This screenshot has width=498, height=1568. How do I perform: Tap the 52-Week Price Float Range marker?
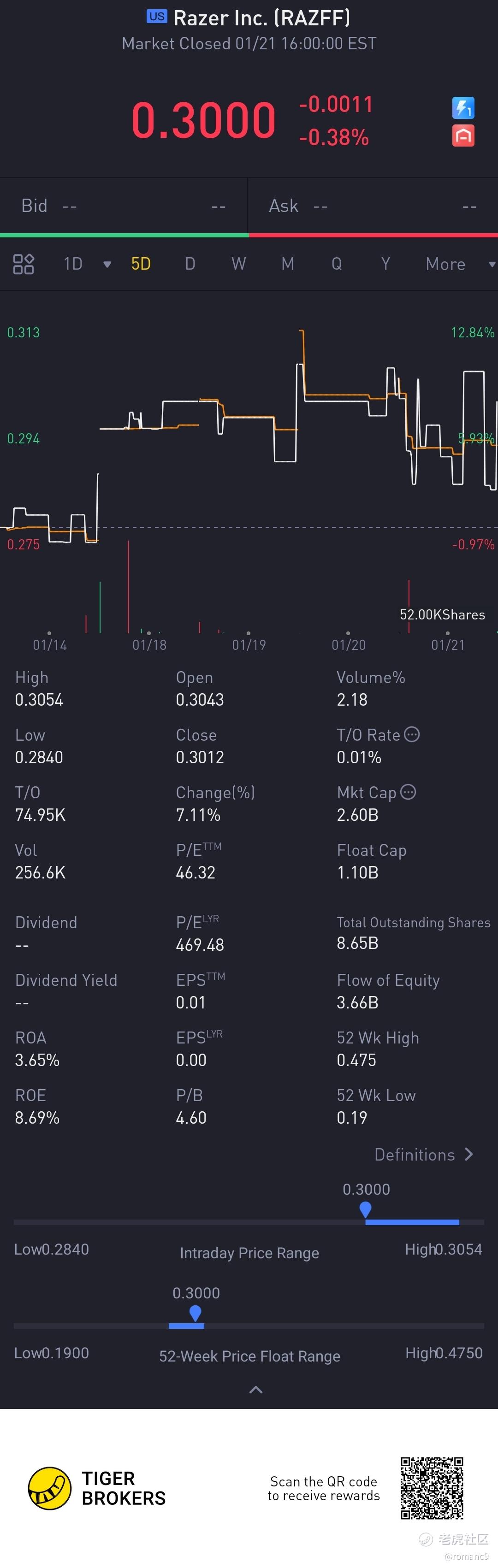[x=196, y=1313]
